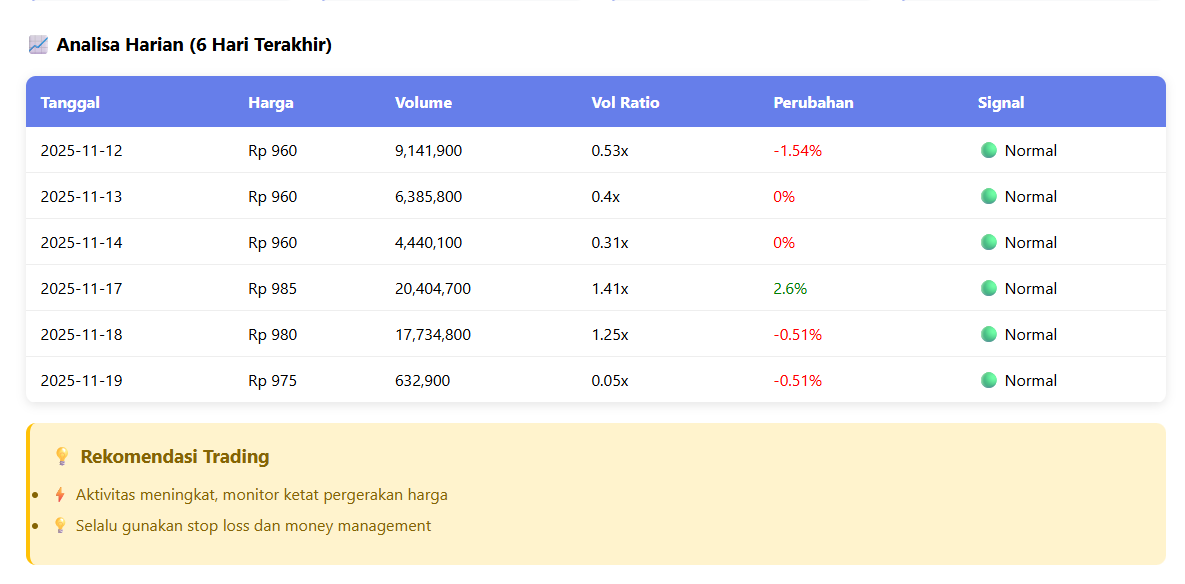Click the lightbulb icon beside stop loss tip
The image size is (1185, 584).
(60, 526)
